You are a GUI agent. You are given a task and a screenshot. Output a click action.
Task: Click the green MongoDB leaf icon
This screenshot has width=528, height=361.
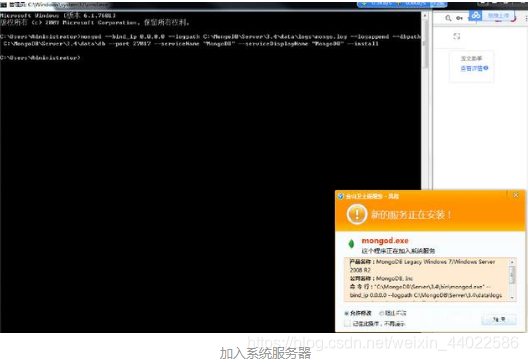pos(351,243)
